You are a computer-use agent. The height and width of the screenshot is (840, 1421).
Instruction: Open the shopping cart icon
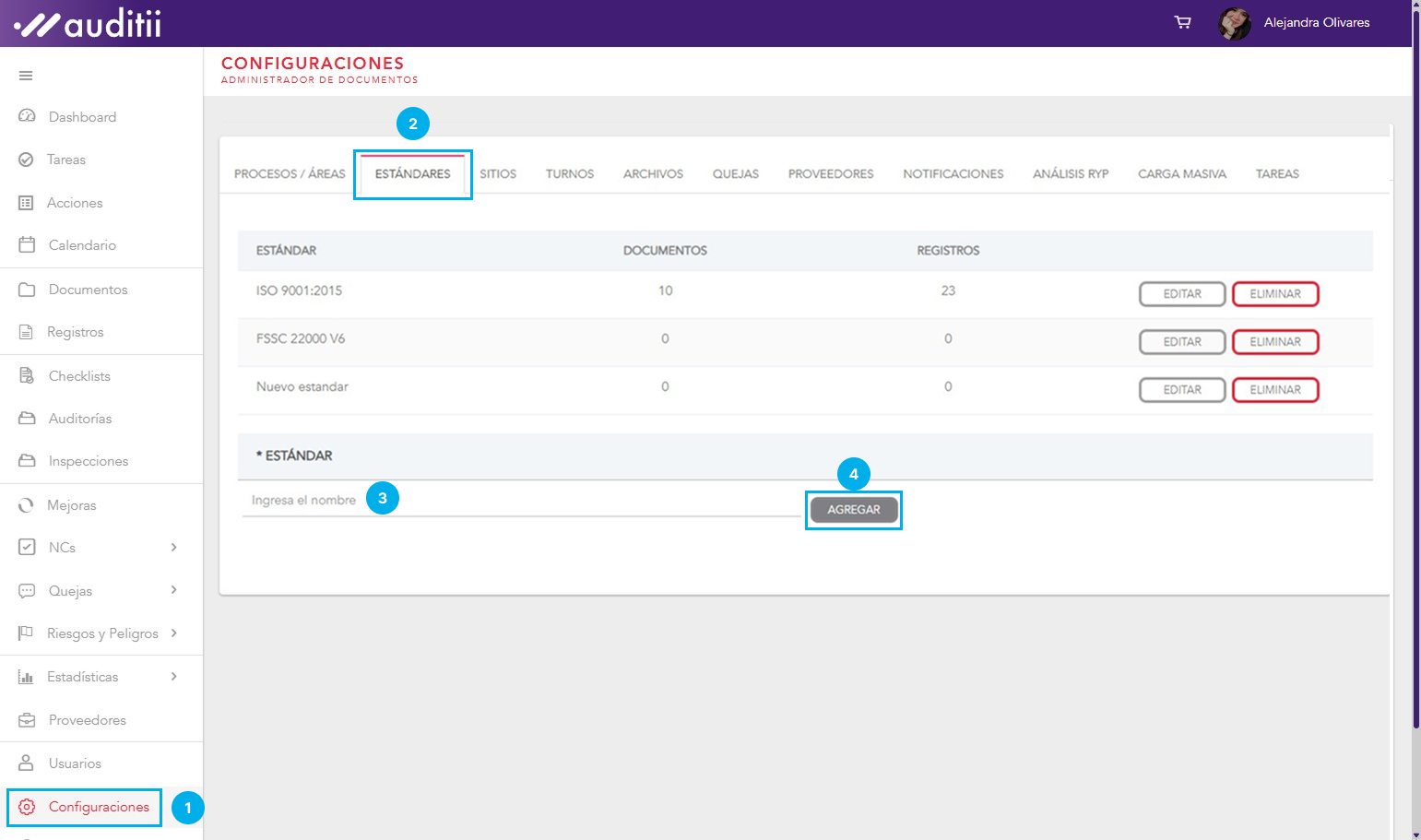[x=1182, y=22]
